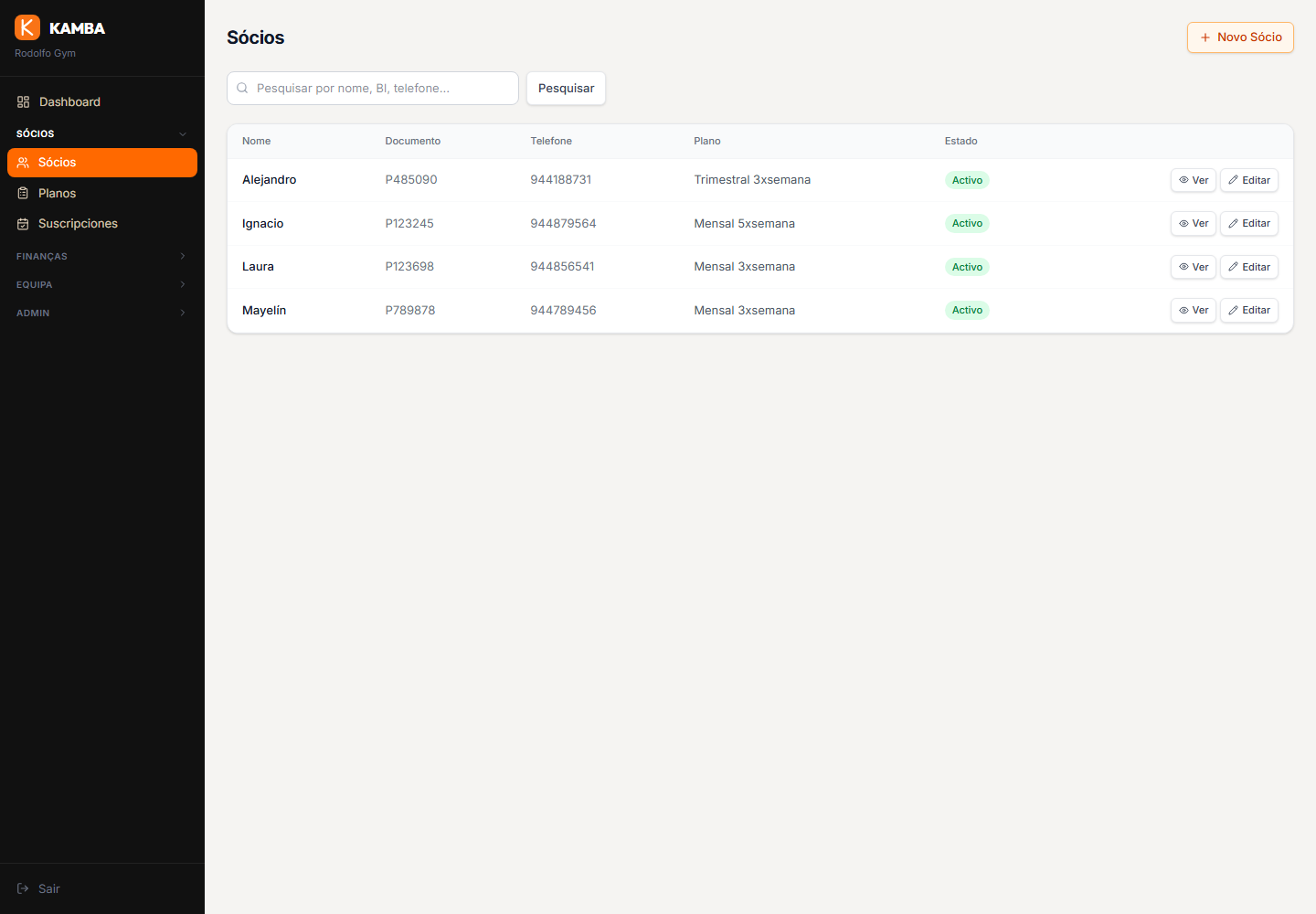Click the search magnifier icon

click(x=242, y=89)
